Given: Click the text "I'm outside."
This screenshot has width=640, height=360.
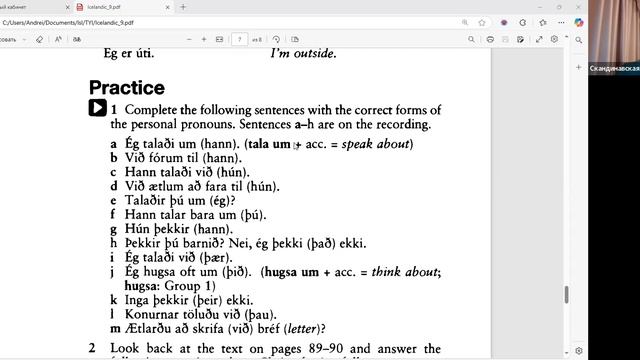Looking at the screenshot, I should tap(303, 53).
